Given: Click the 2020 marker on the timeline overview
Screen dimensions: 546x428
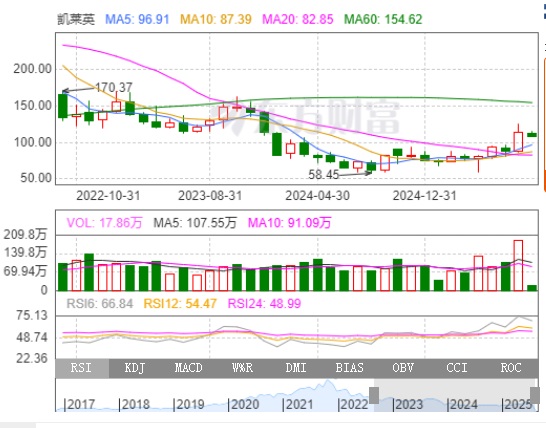Looking at the screenshot, I should point(243,404).
